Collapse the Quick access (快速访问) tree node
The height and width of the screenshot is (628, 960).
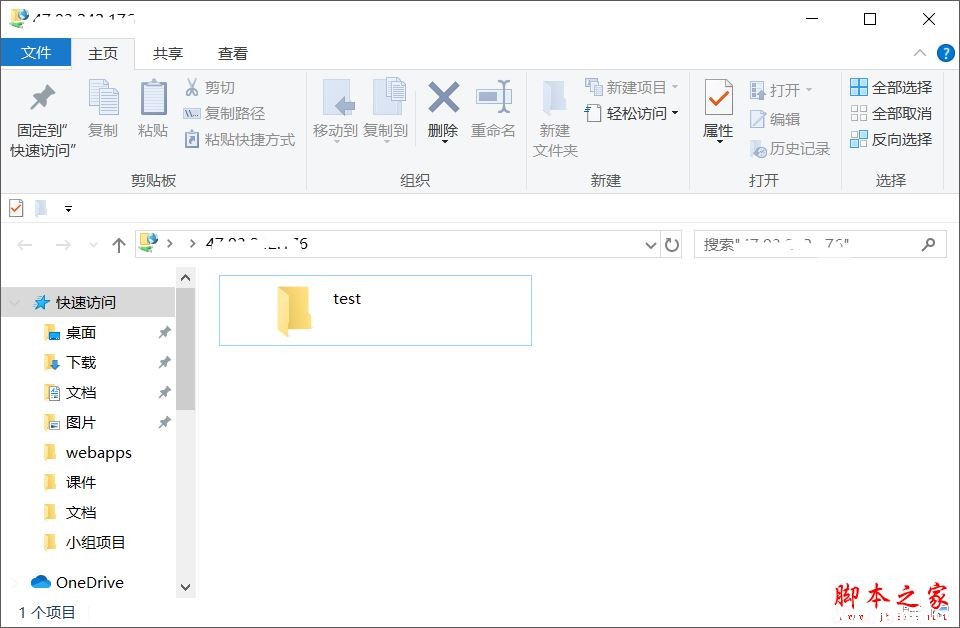point(15,302)
